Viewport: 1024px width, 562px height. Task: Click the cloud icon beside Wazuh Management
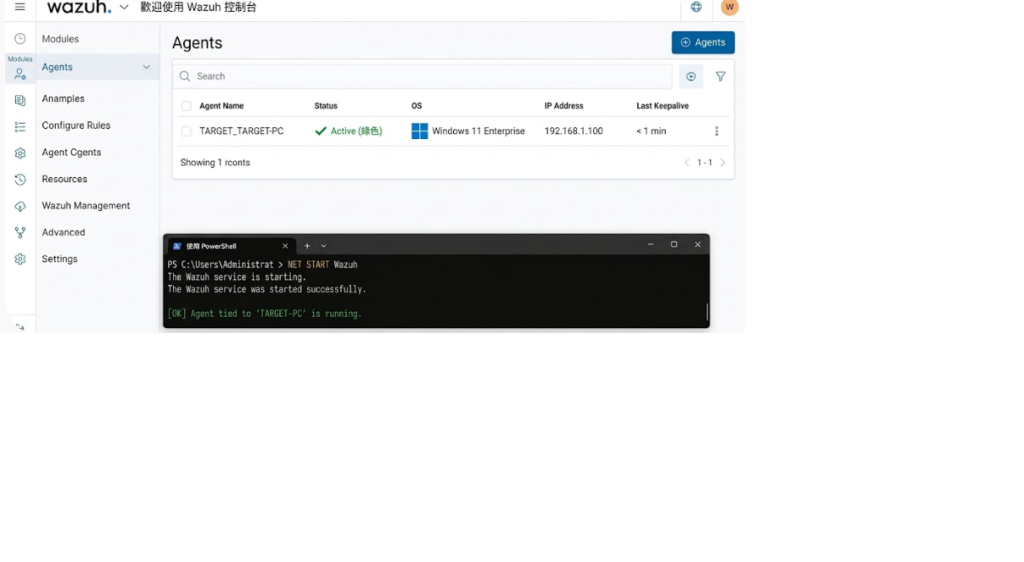pos(20,206)
